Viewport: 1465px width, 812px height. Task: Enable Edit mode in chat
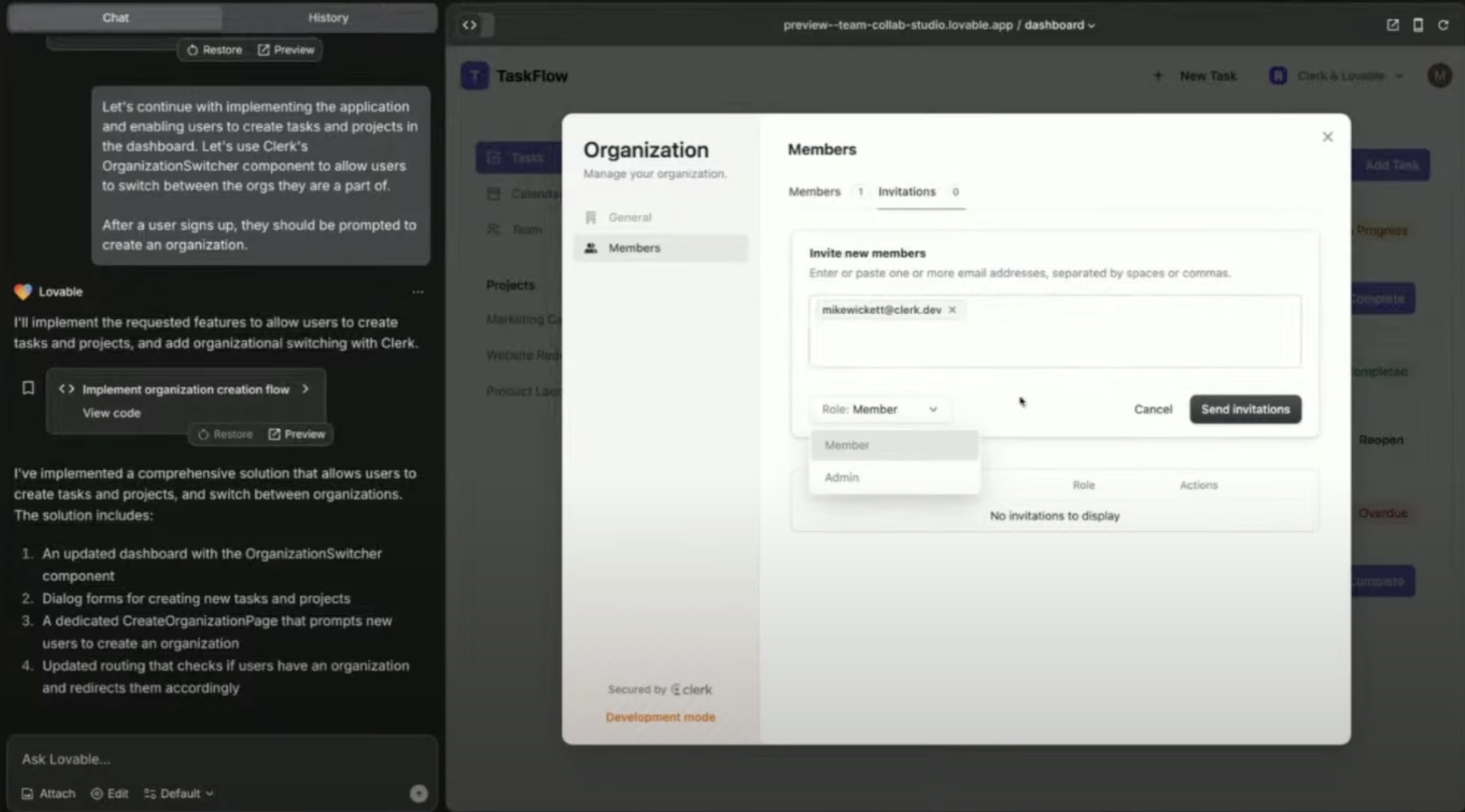point(110,794)
